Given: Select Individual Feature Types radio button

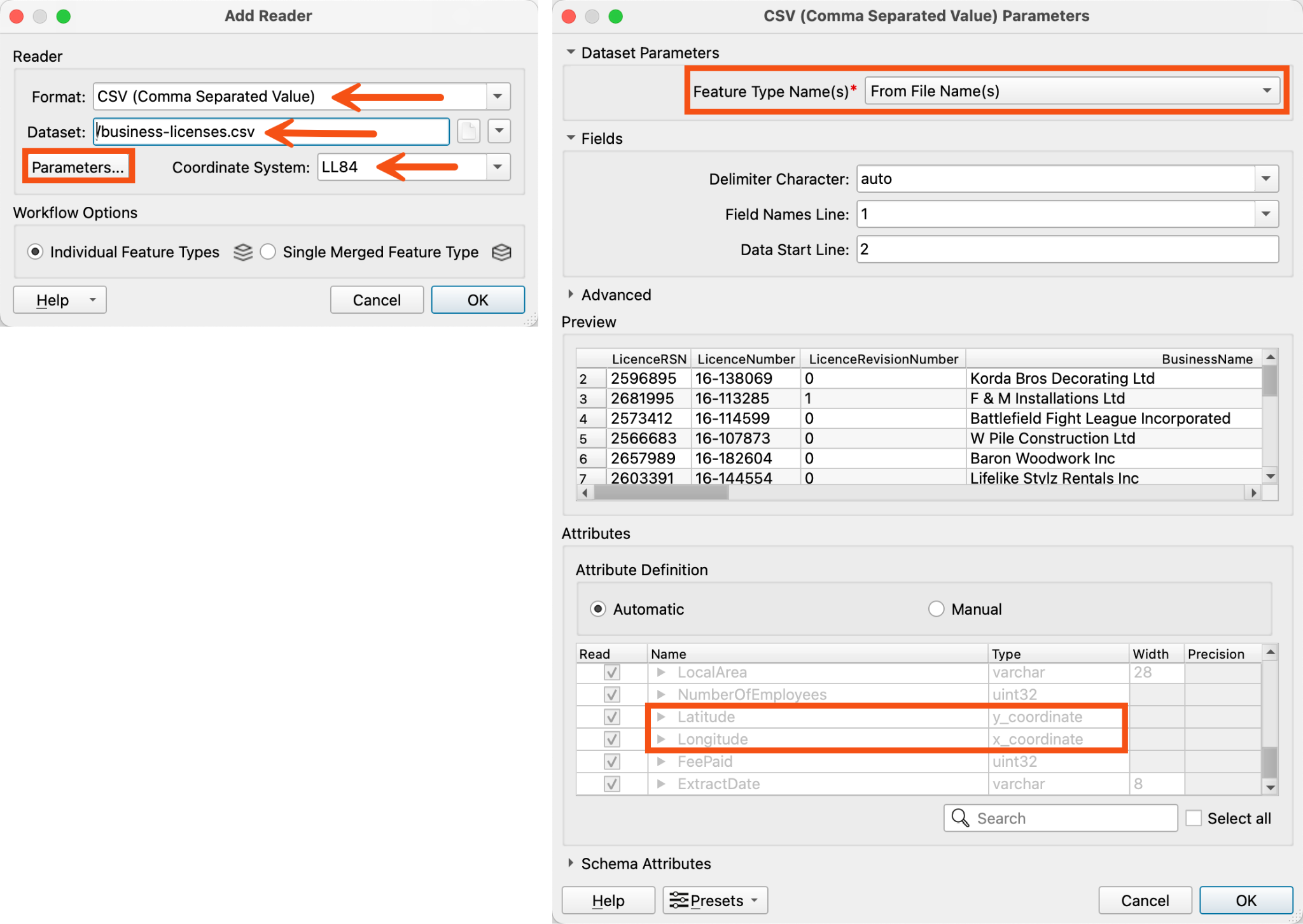Looking at the screenshot, I should click(x=36, y=252).
